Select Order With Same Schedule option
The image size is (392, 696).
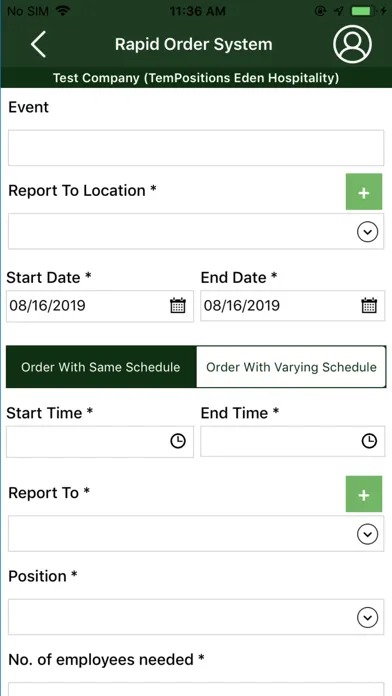pos(101,367)
